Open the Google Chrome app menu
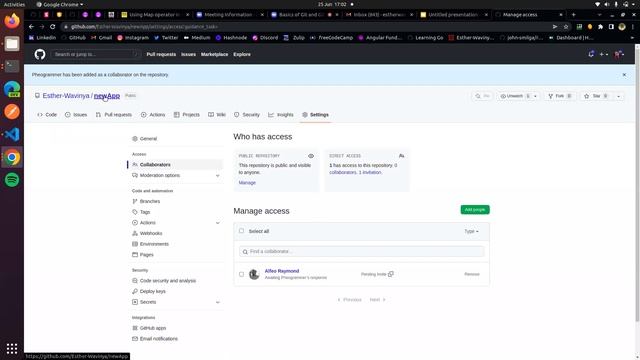Image resolution: width=640 pixels, height=360 pixels. tap(60, 4)
